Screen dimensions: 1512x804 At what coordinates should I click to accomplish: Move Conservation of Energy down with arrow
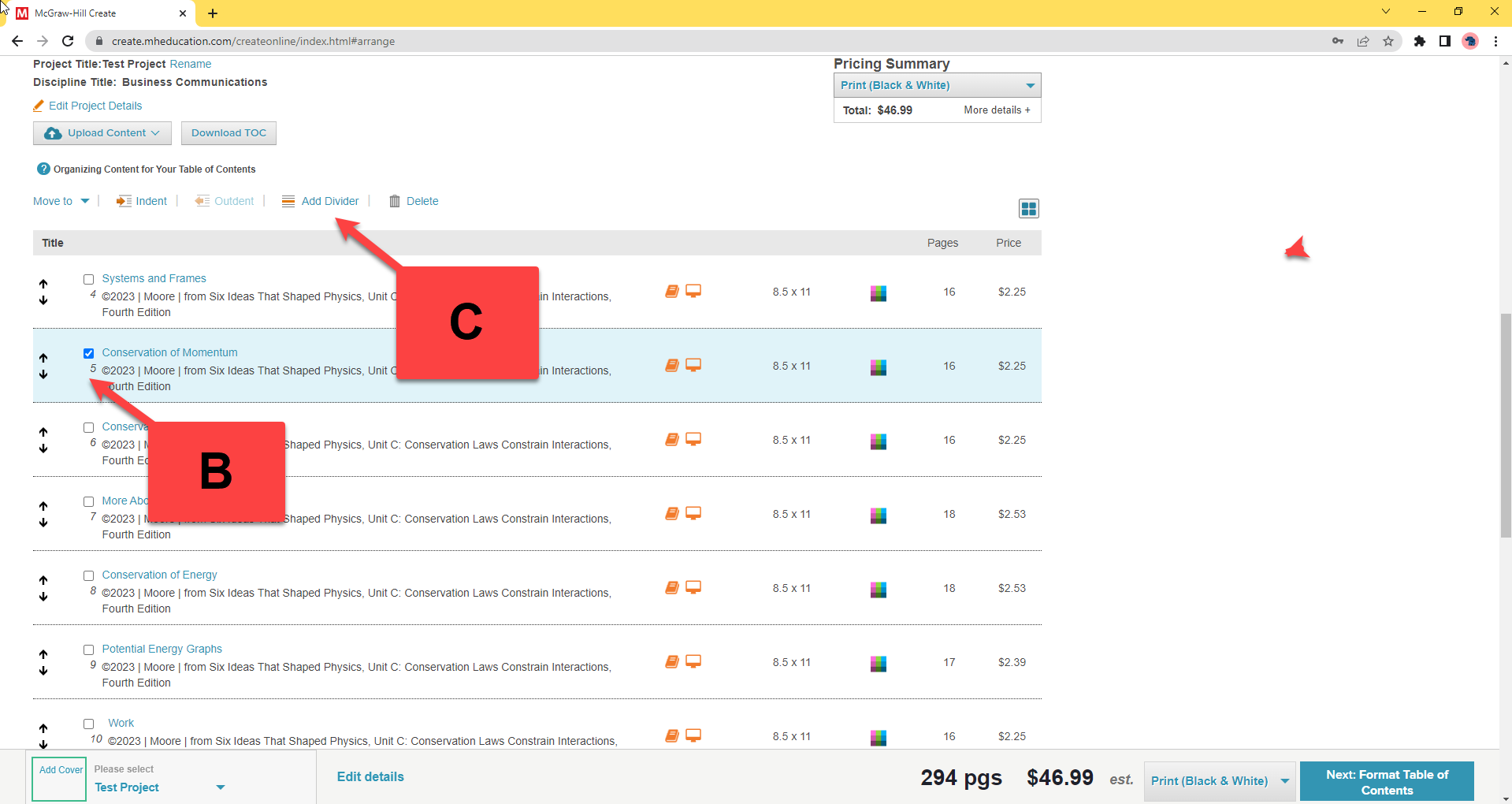(43, 597)
